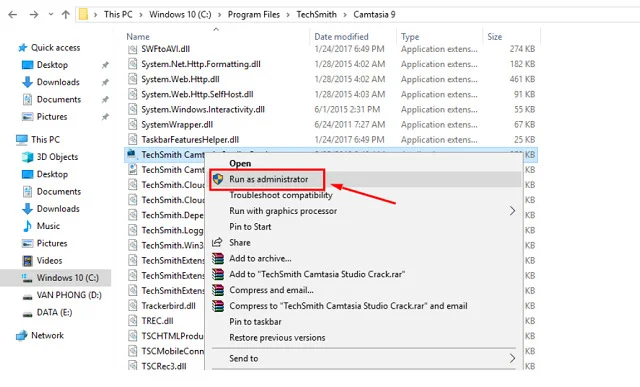Viewport: 640px width, 387px height.
Task: Expand the Send to submenu arrow
Action: pos(512,358)
